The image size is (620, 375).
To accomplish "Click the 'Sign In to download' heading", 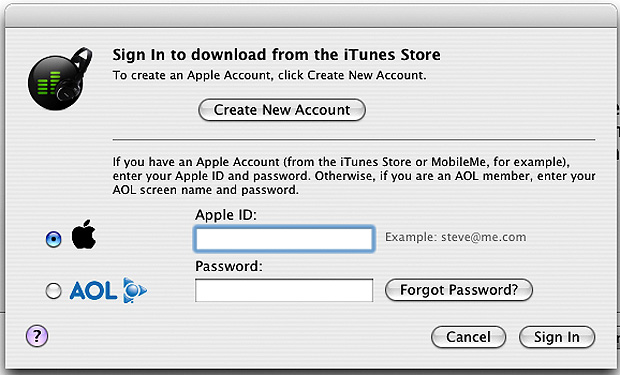I will pyautogui.click(x=276, y=55).
